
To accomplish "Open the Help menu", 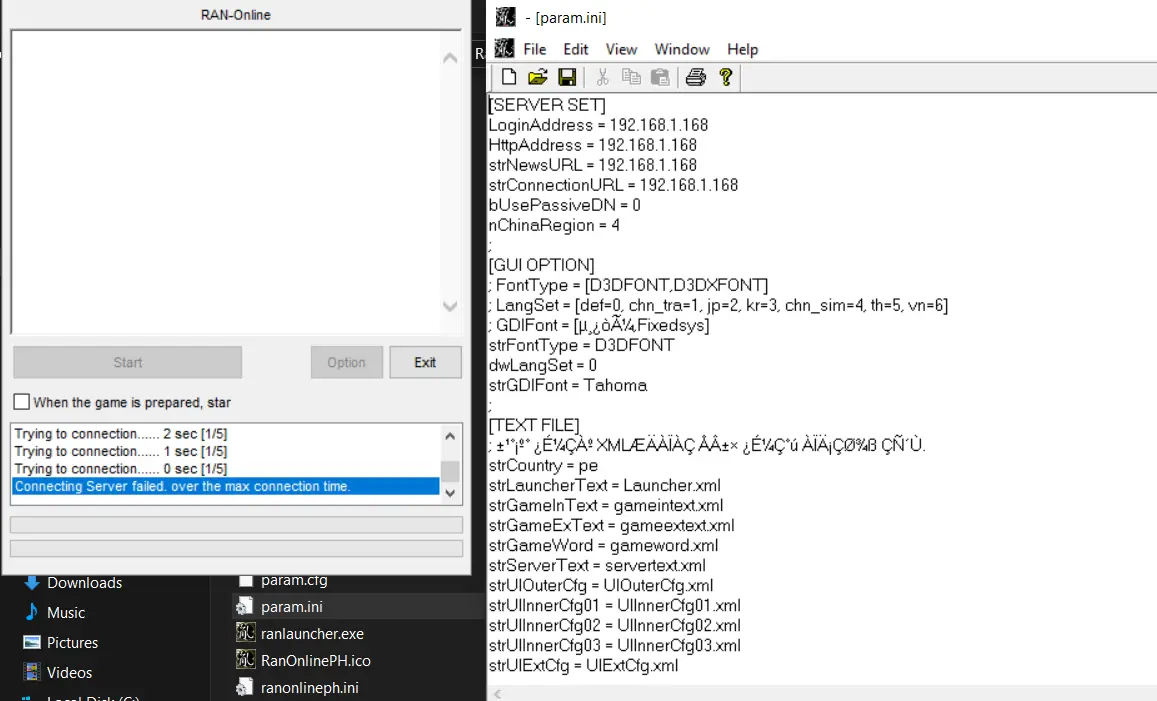I will tap(742, 49).
